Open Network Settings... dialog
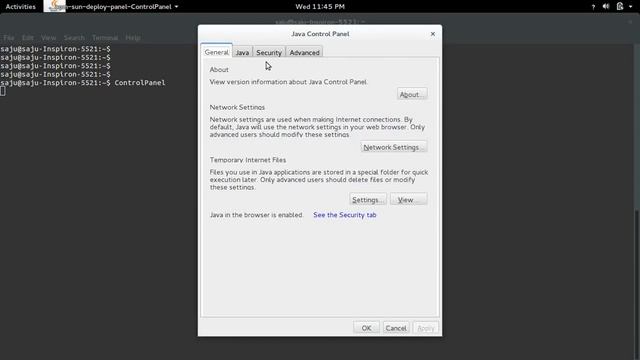 [x=393, y=147]
